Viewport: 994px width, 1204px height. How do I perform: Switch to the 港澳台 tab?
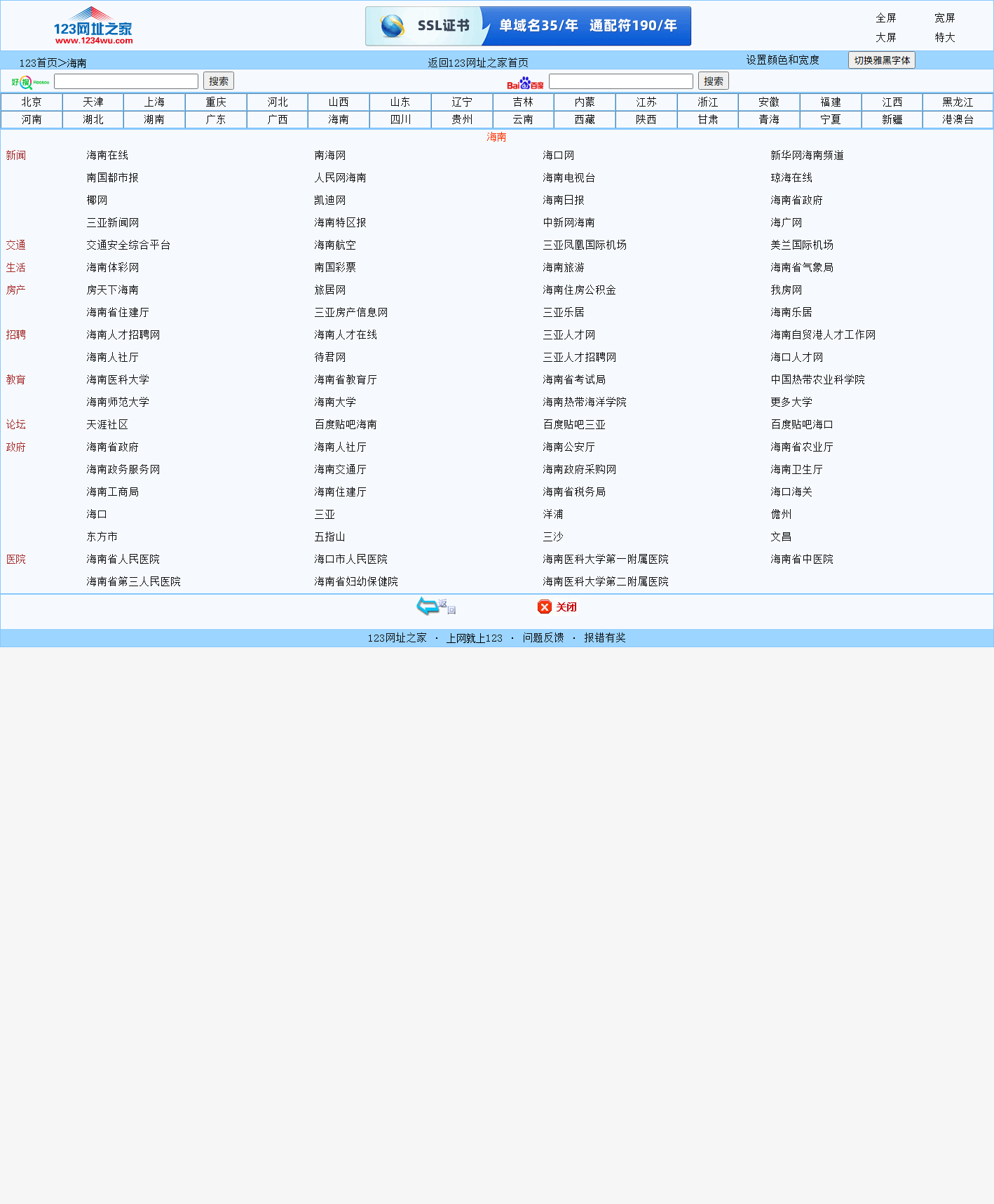[x=958, y=120]
